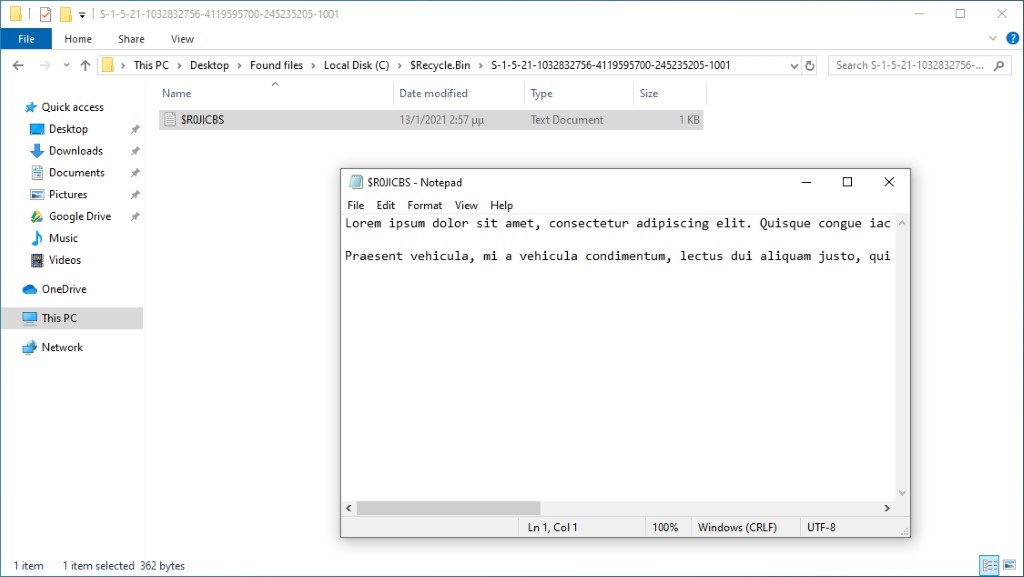Open Notepad View menu
The image size is (1024, 577).
click(x=466, y=205)
